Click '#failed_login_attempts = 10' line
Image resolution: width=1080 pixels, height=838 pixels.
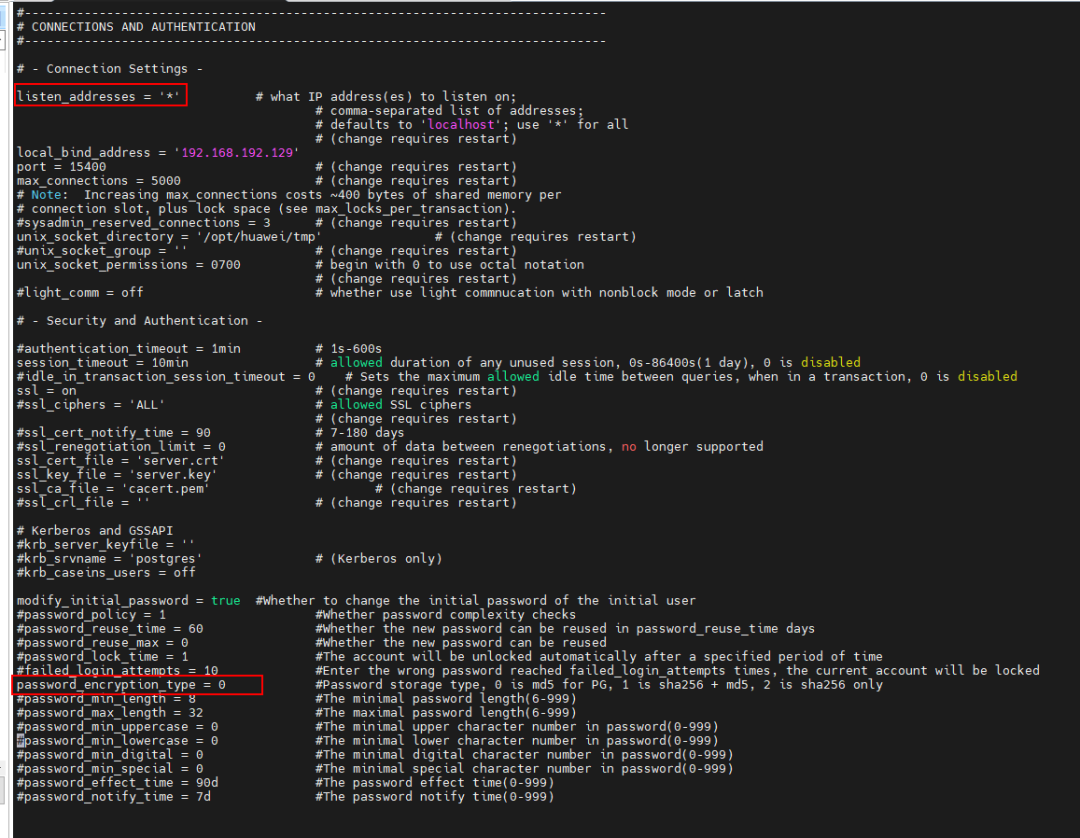point(117,671)
